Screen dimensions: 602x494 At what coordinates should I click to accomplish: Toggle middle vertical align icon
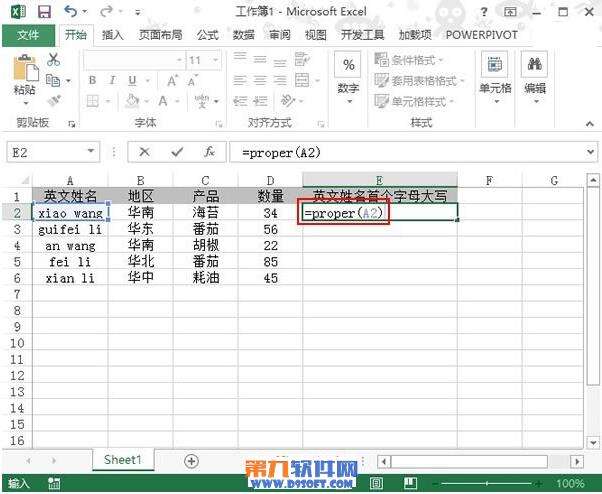260,59
